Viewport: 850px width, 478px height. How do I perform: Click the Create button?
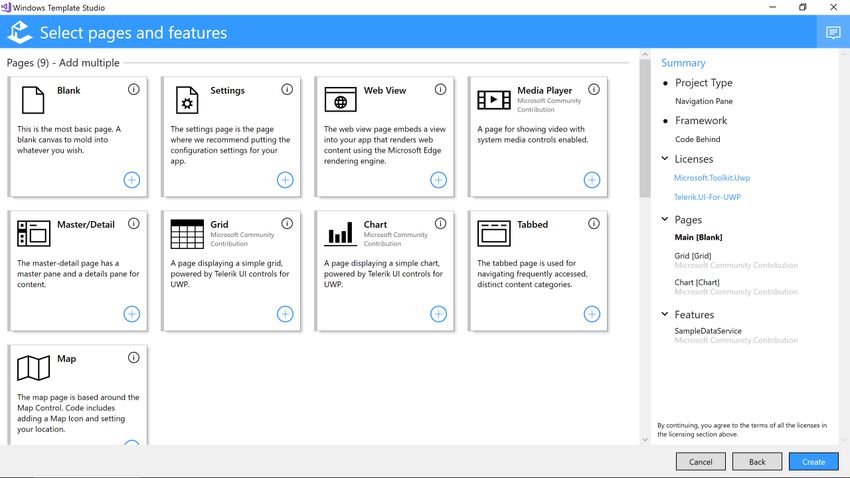click(813, 462)
